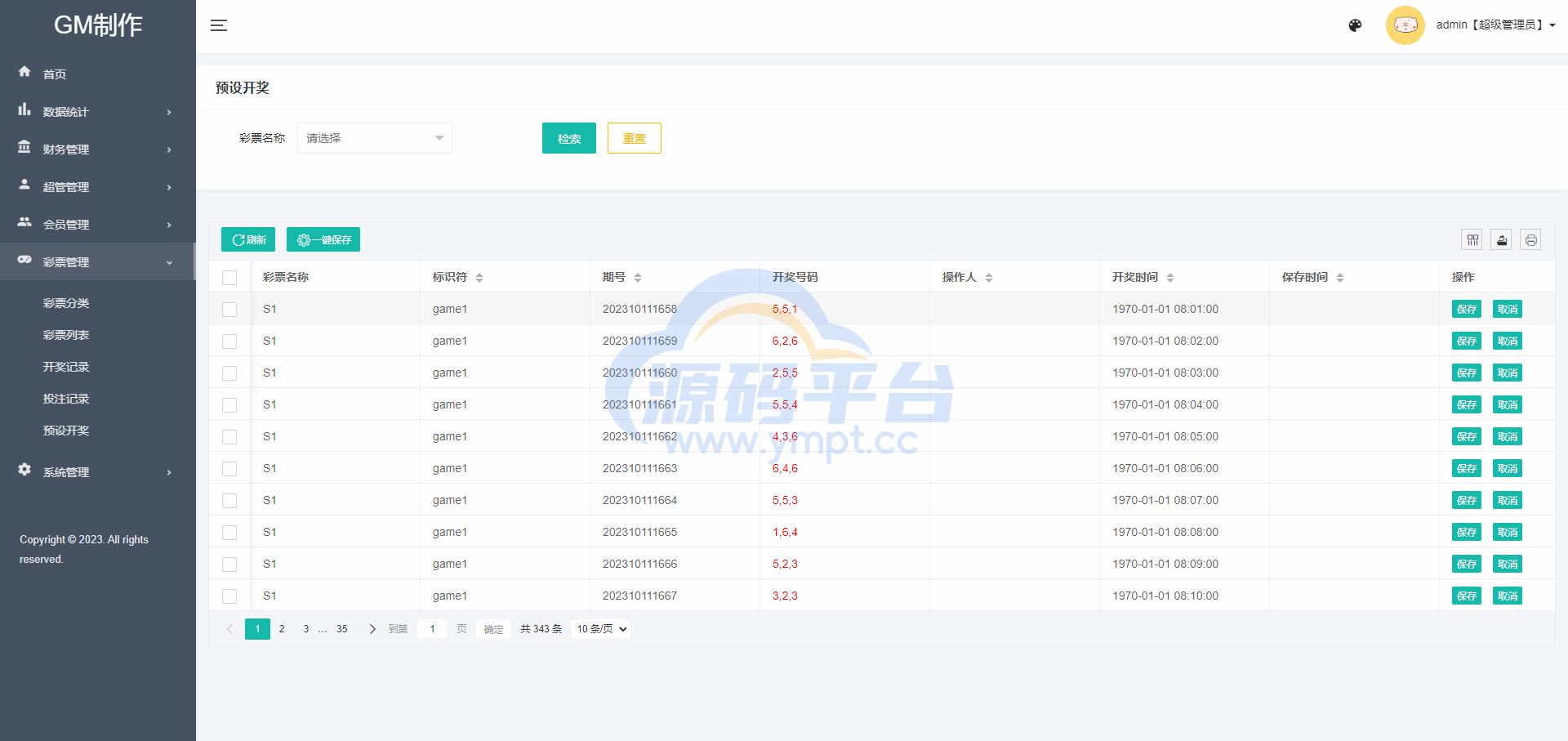The height and width of the screenshot is (741, 1568).
Task: Sort by 期号 column arrows
Action: pyautogui.click(x=638, y=278)
